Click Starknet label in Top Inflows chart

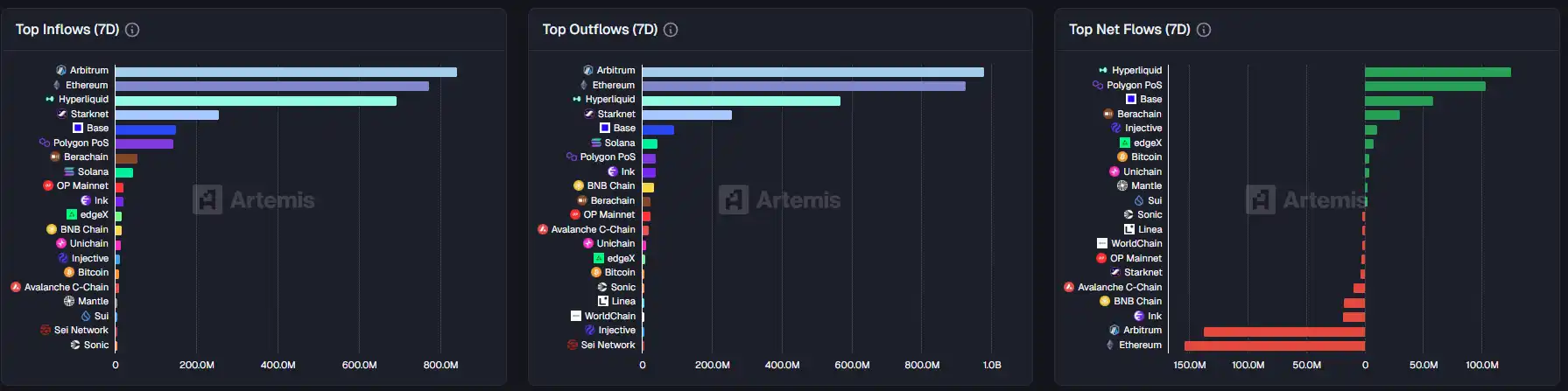click(x=89, y=114)
